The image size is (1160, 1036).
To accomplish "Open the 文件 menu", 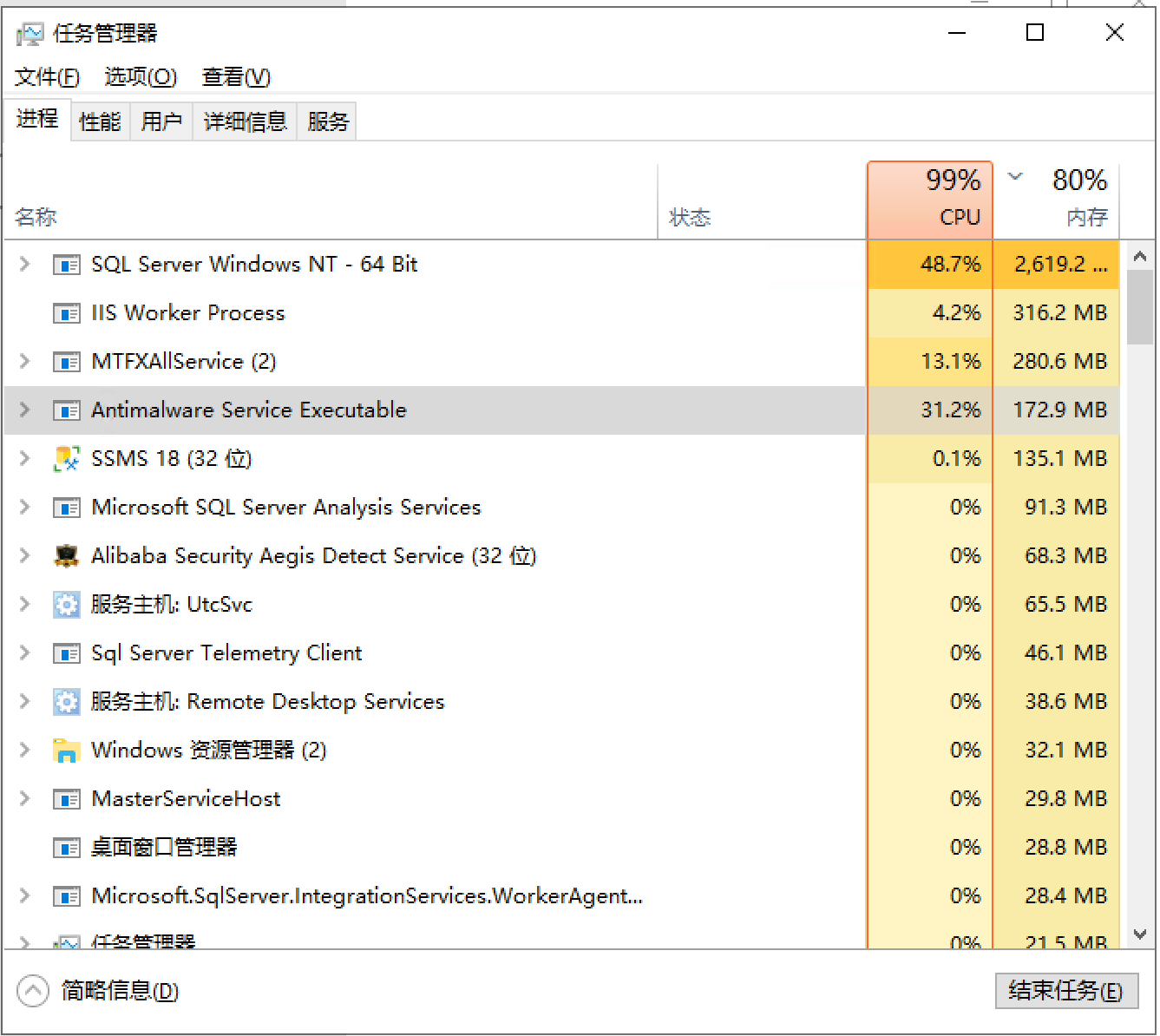I will tap(47, 77).
